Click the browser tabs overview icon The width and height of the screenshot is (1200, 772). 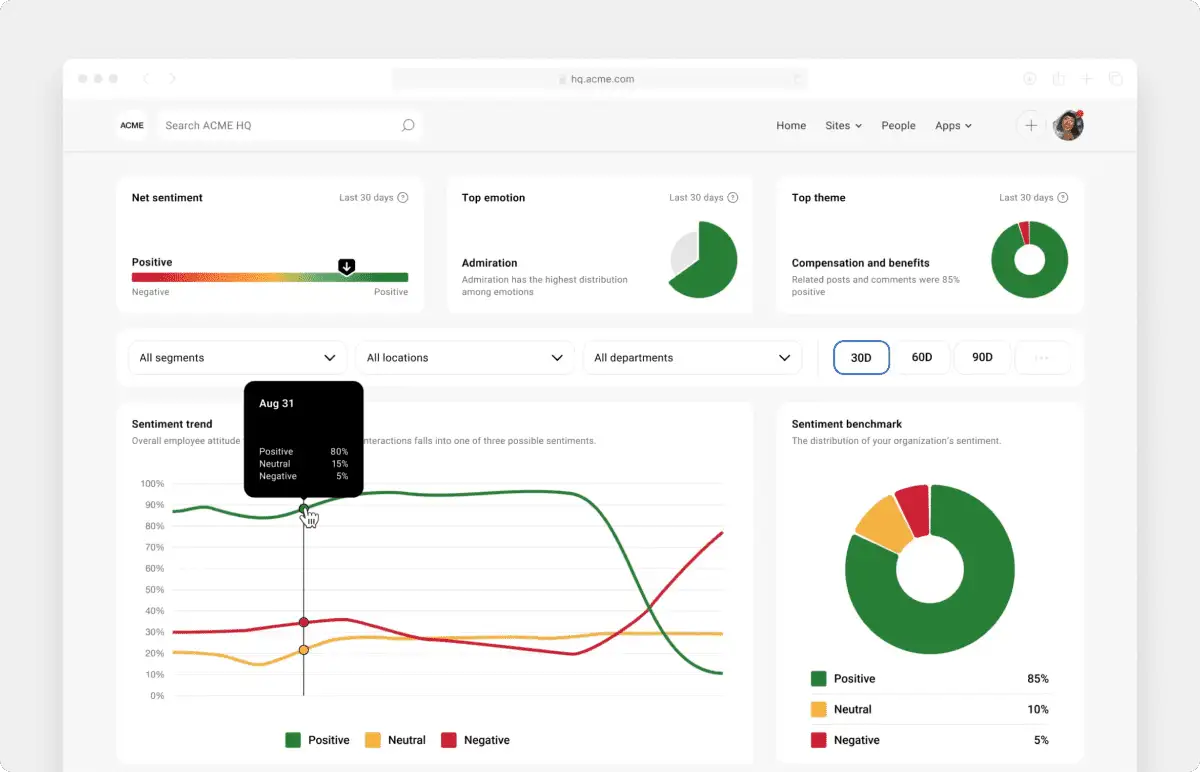[1116, 79]
